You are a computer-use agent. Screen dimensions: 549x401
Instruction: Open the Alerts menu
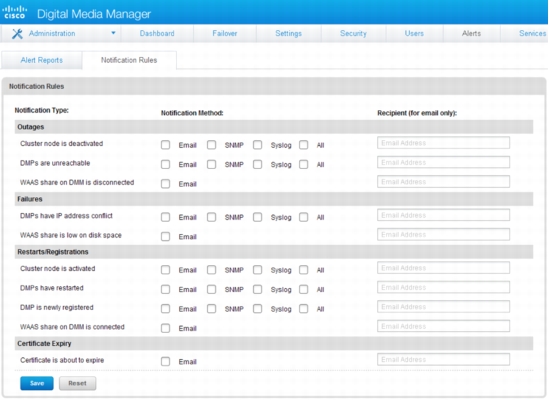[471, 33]
